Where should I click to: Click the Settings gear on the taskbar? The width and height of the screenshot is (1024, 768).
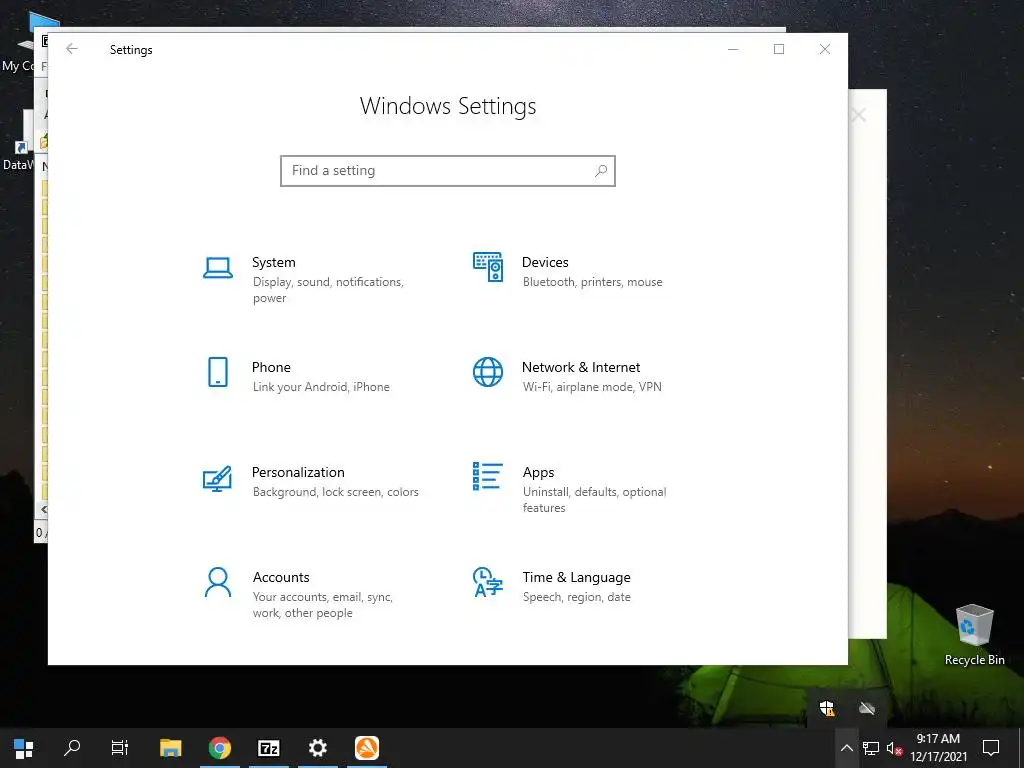tap(317, 748)
